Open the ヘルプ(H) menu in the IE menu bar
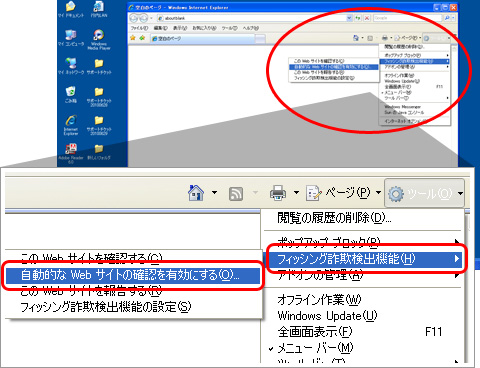 click(251, 28)
